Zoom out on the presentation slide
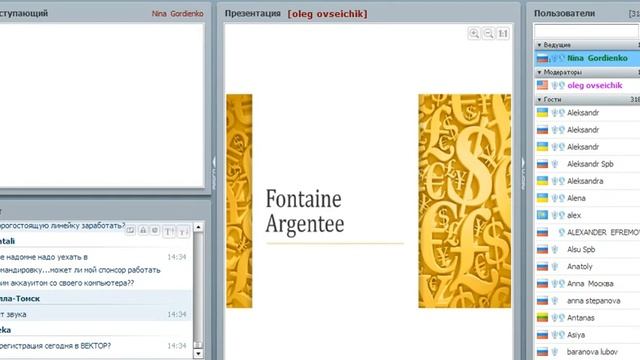 (489, 33)
